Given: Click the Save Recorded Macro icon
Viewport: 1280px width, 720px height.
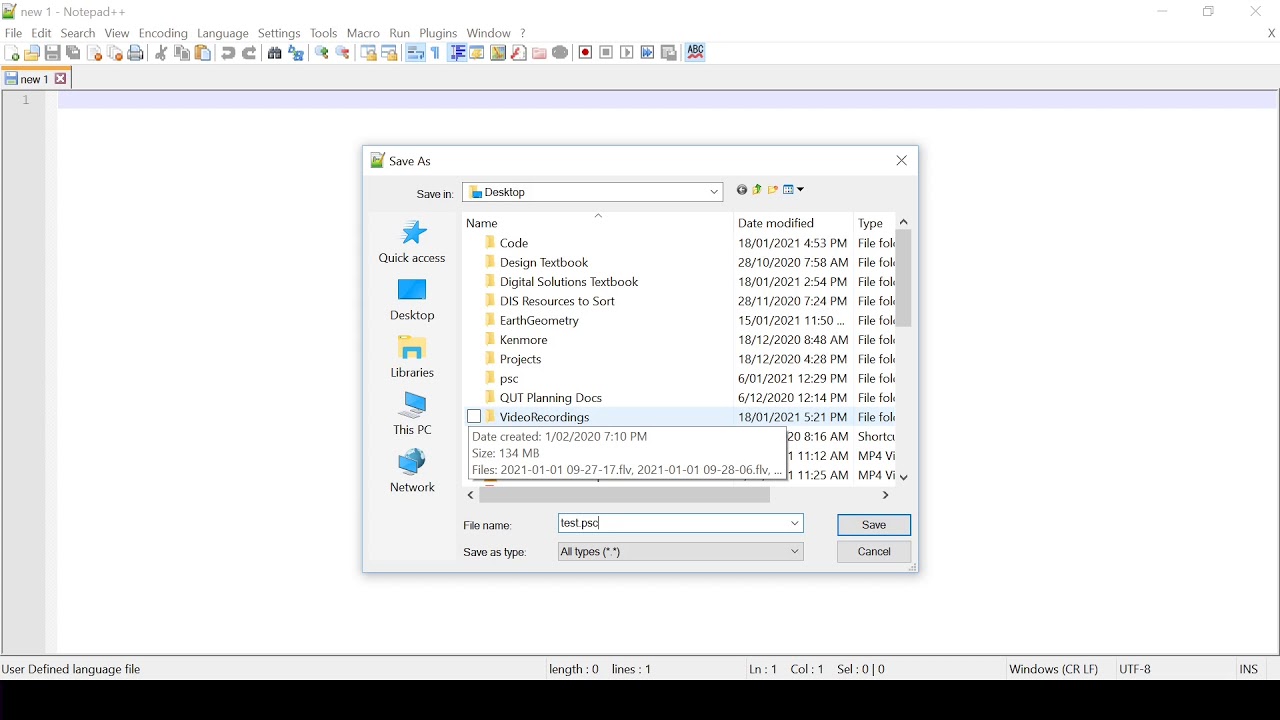Looking at the screenshot, I should tap(670, 53).
